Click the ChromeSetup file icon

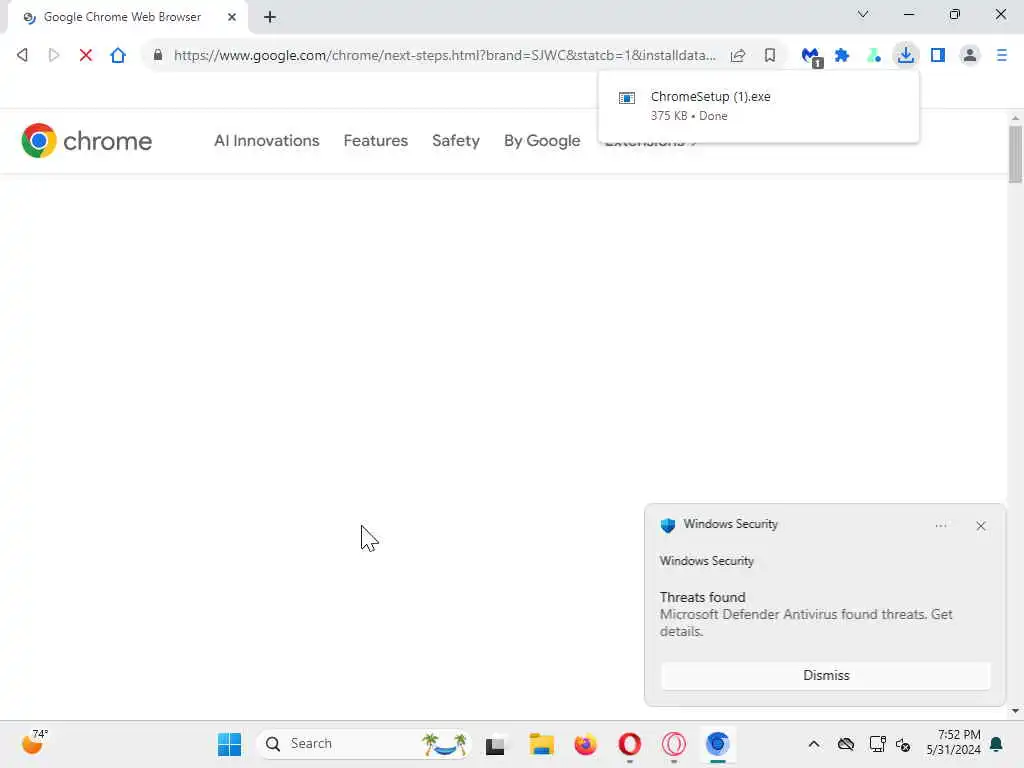pyautogui.click(x=627, y=98)
